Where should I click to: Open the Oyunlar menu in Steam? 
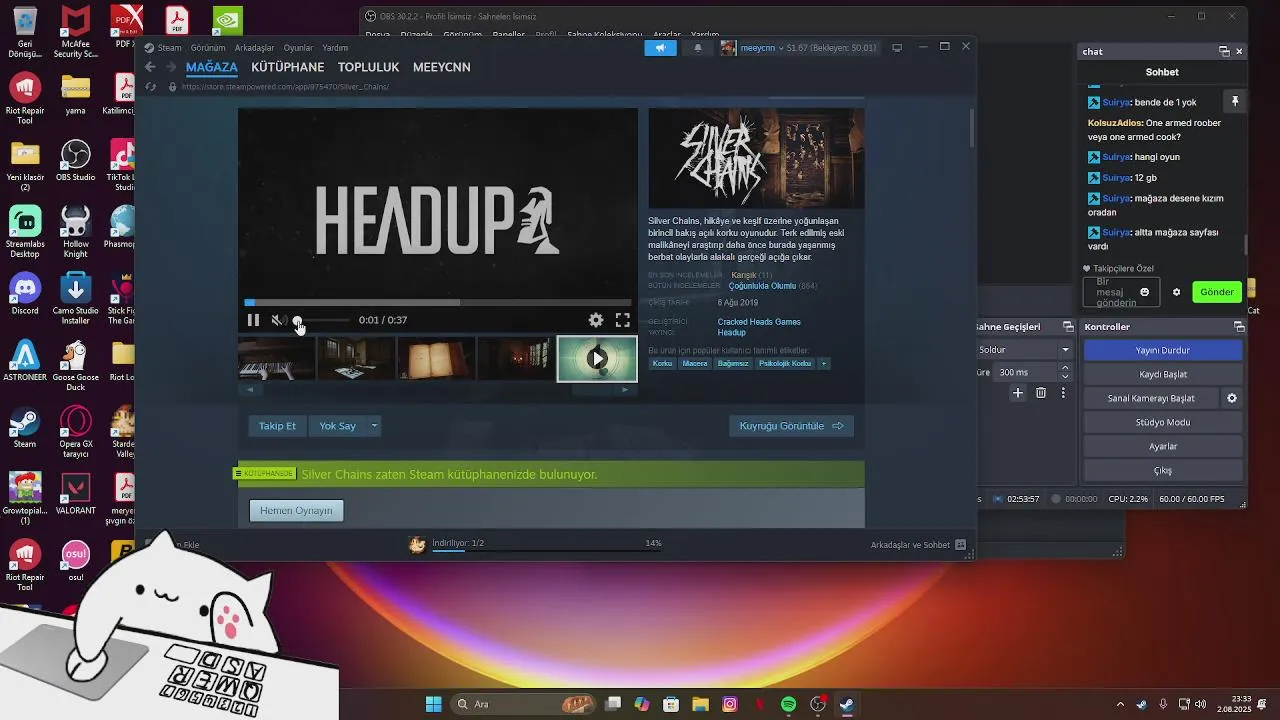click(x=298, y=47)
